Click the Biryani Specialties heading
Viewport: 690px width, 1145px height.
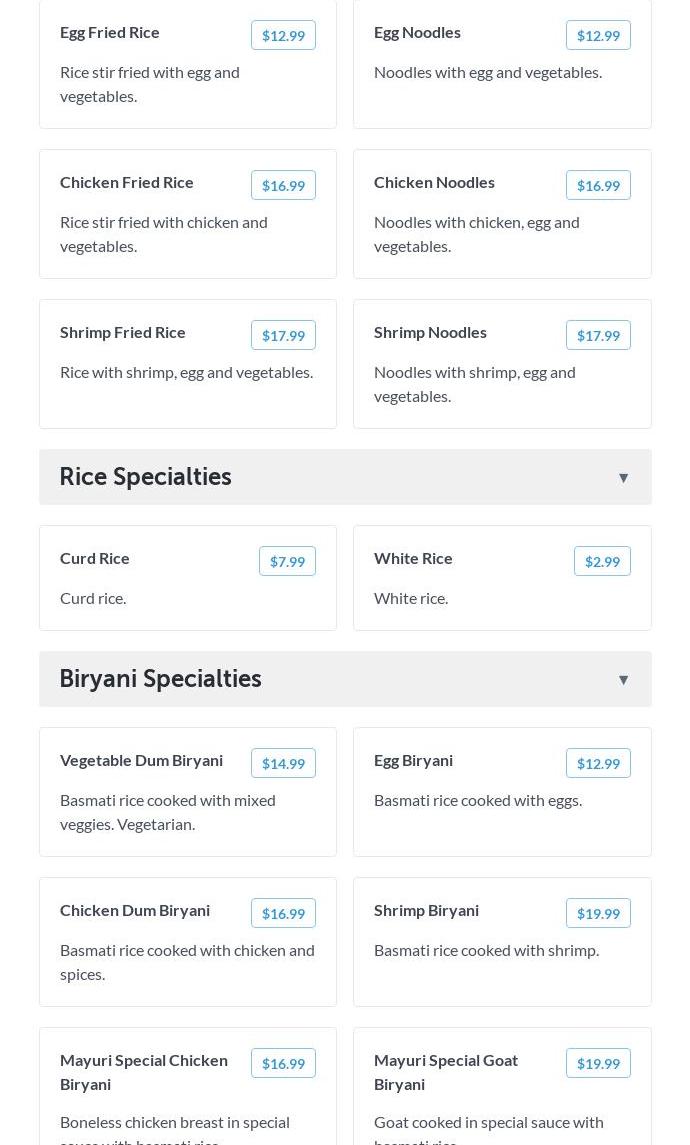(x=161, y=679)
